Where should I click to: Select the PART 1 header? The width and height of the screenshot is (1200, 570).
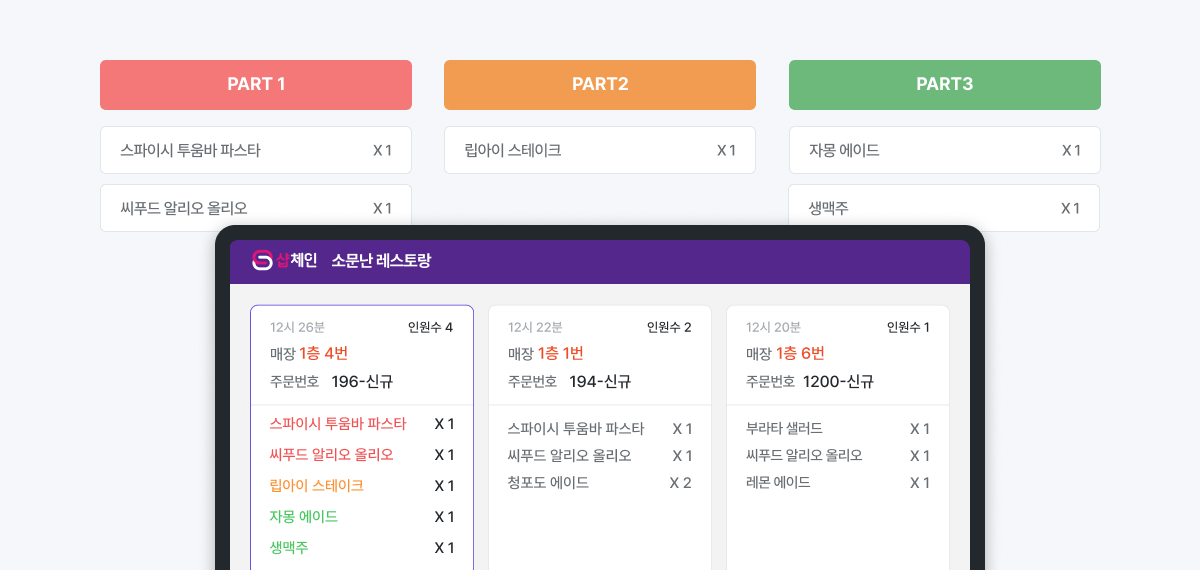click(256, 85)
